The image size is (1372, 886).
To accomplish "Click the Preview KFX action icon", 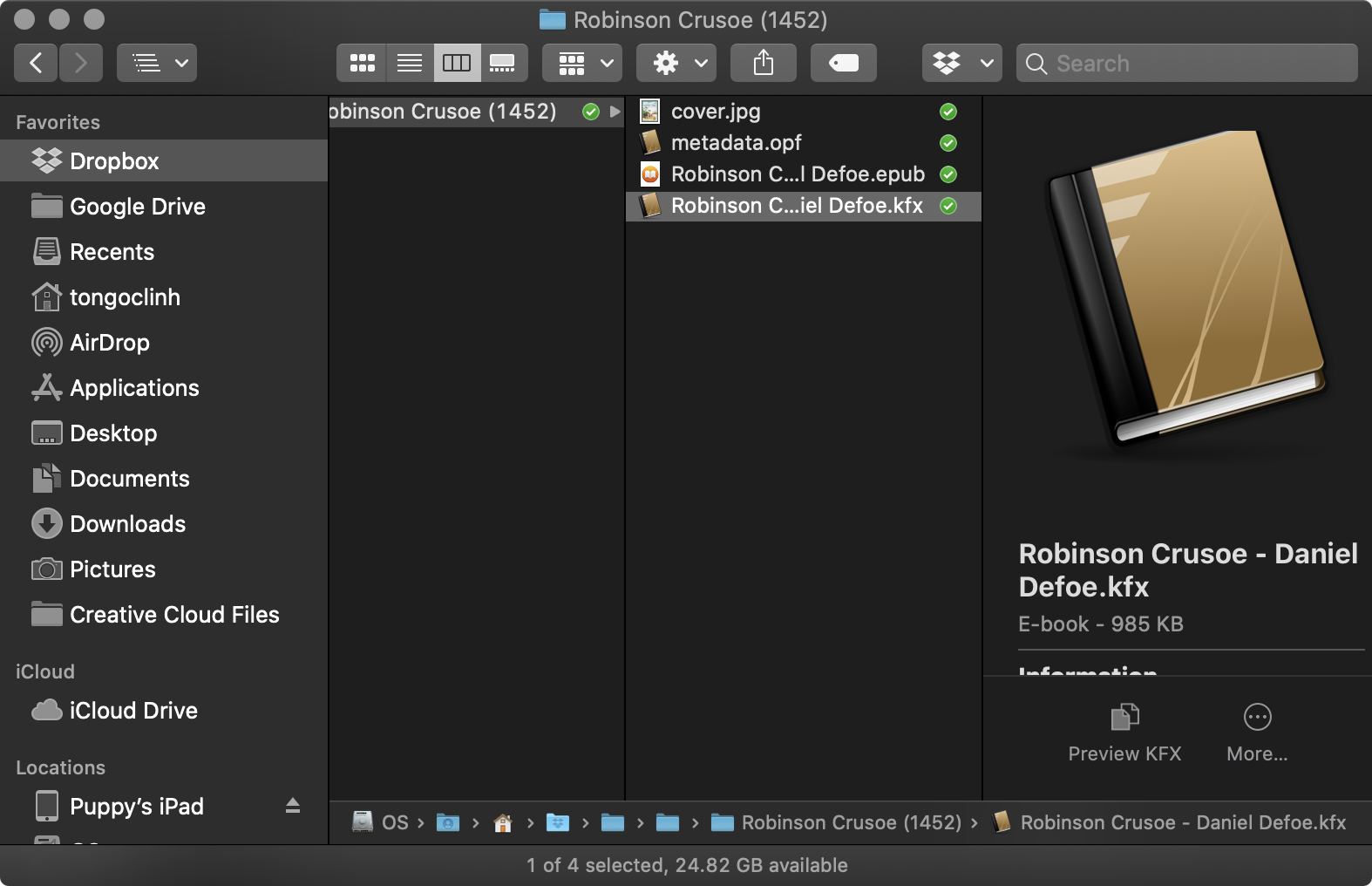I will 1124,718.
